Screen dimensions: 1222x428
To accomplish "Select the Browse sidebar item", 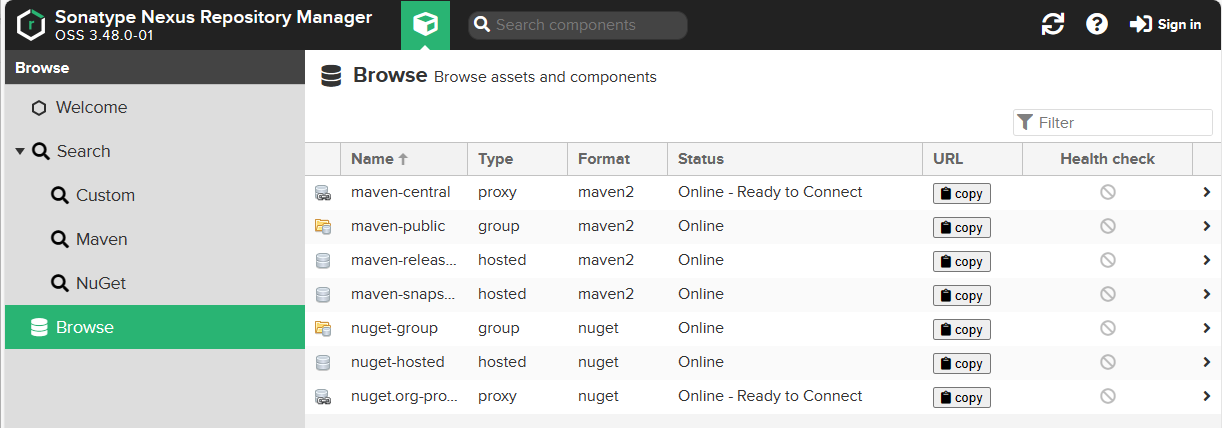I will 155,327.
